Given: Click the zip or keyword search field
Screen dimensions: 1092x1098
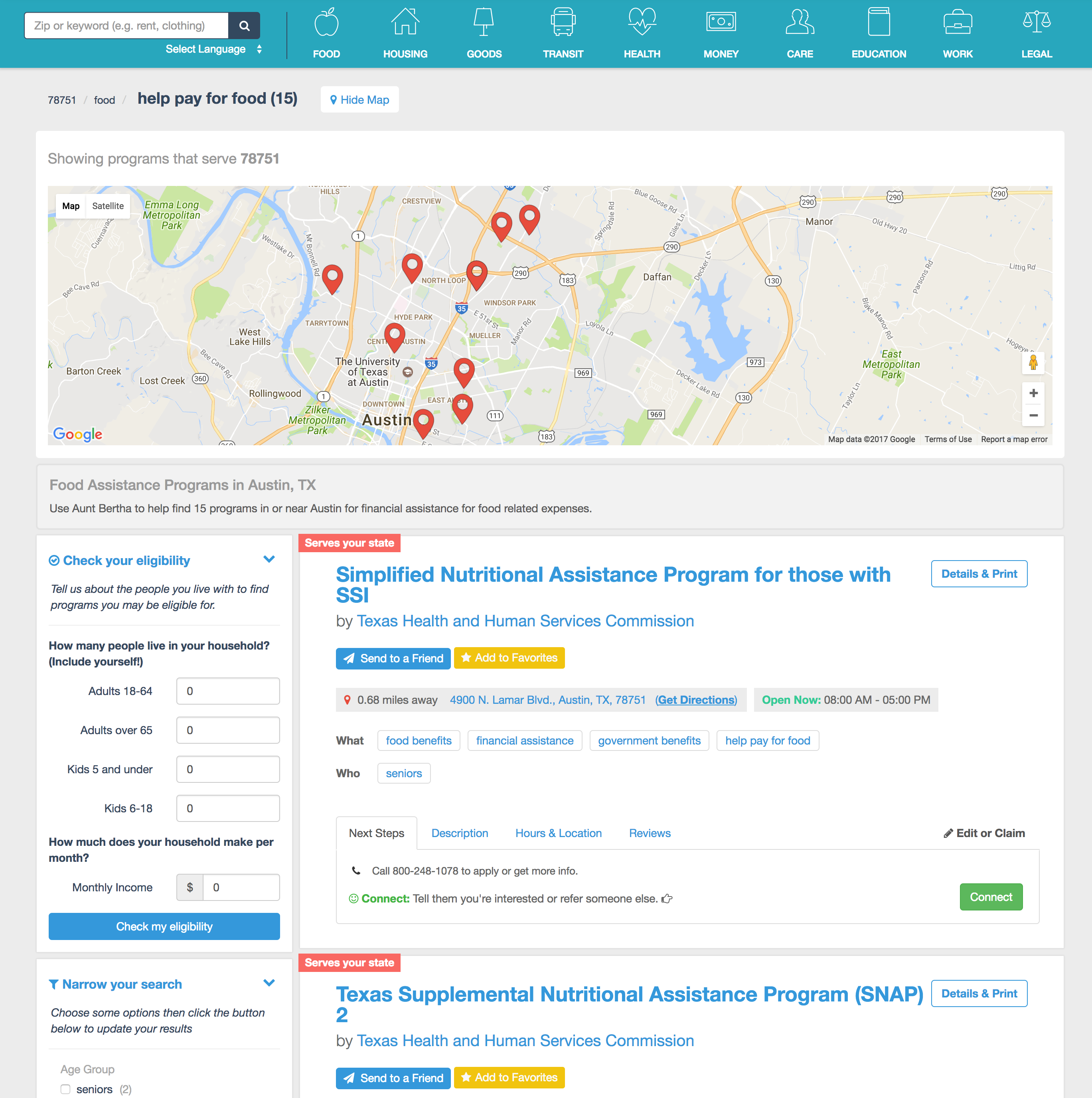Looking at the screenshot, I should [126, 26].
